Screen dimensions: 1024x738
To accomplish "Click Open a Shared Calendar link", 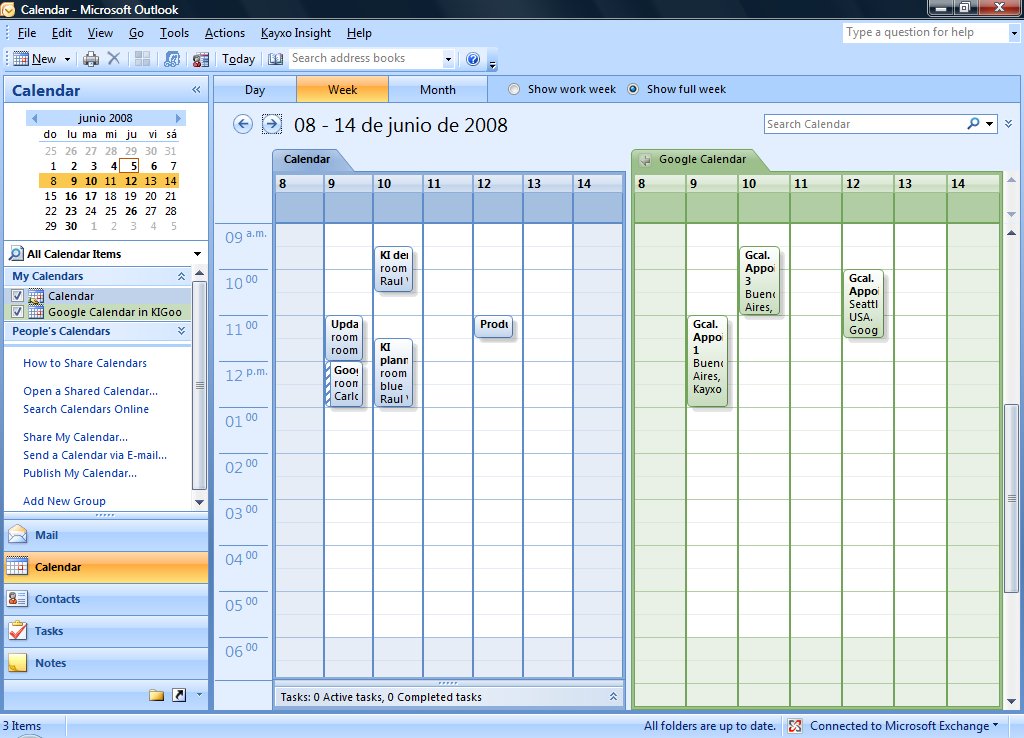I will [90, 391].
